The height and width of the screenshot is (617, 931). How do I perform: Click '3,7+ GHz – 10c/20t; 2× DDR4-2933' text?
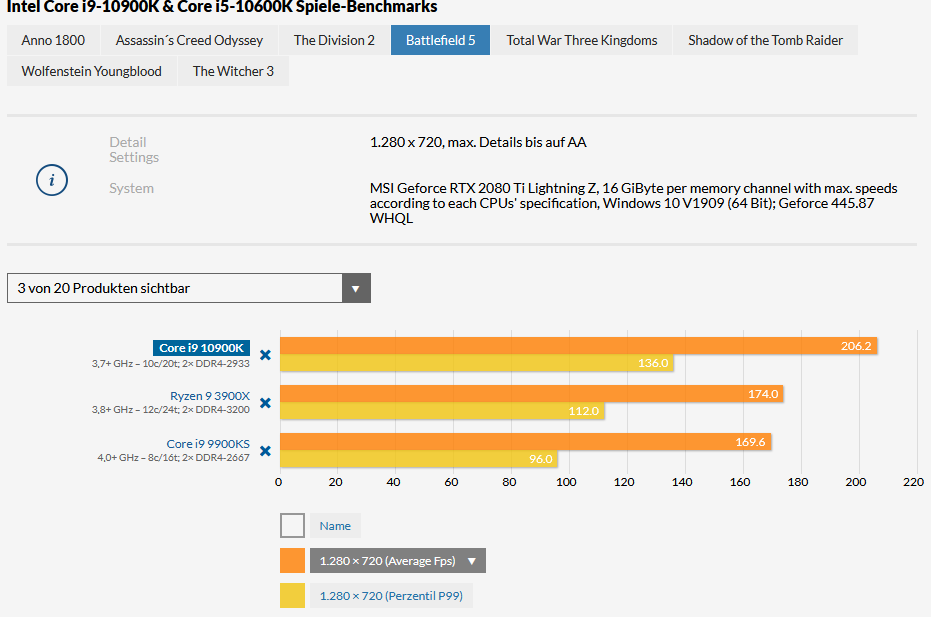tap(171, 363)
